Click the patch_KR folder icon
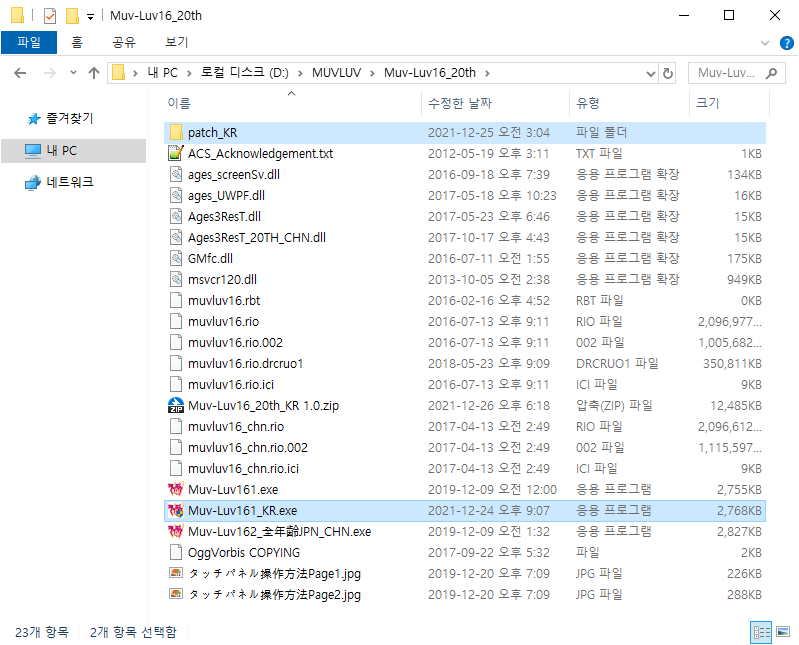 pyautogui.click(x=176, y=132)
